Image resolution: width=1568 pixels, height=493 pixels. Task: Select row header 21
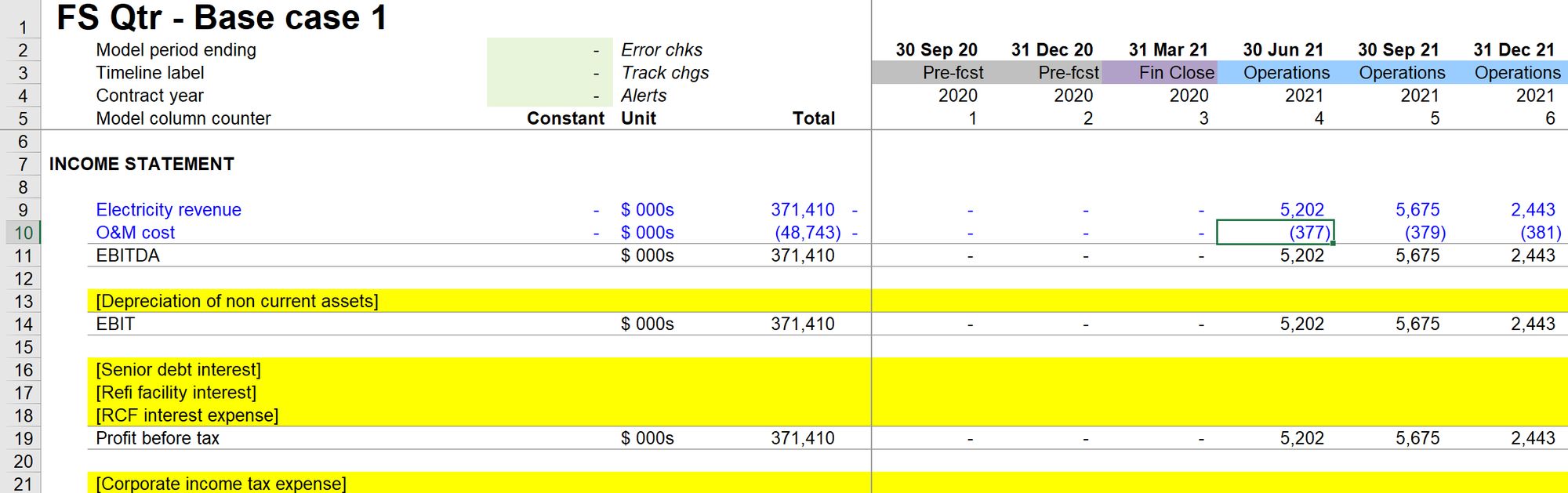[x=22, y=484]
